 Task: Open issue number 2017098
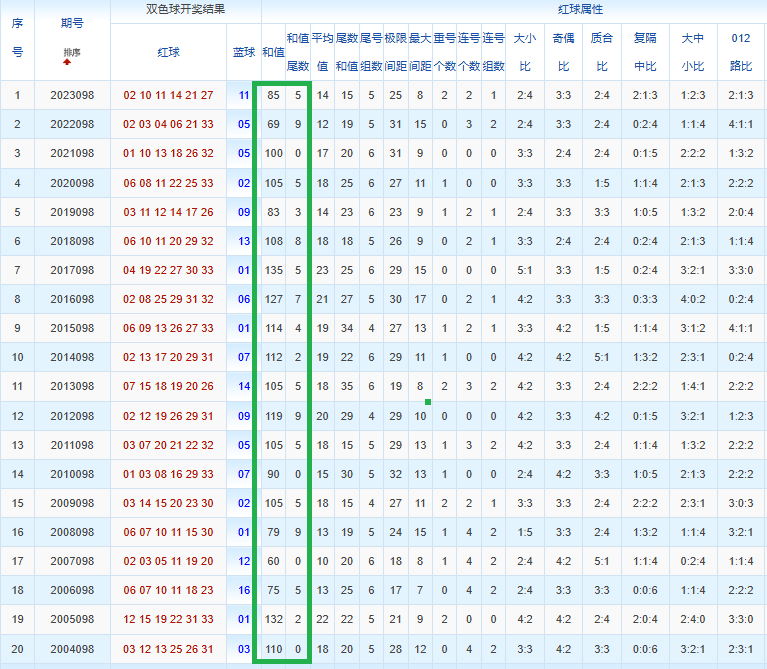[x=72, y=270]
